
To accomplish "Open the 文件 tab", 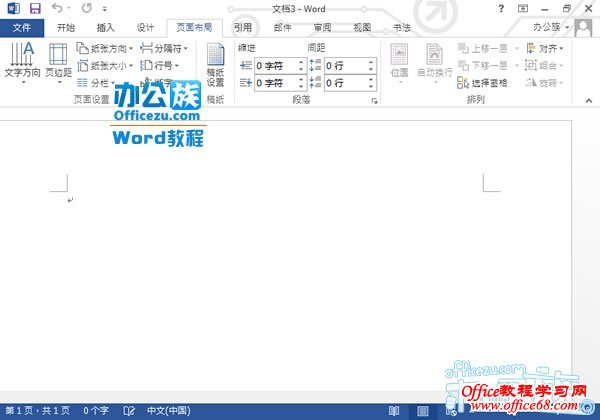I will [x=22, y=28].
